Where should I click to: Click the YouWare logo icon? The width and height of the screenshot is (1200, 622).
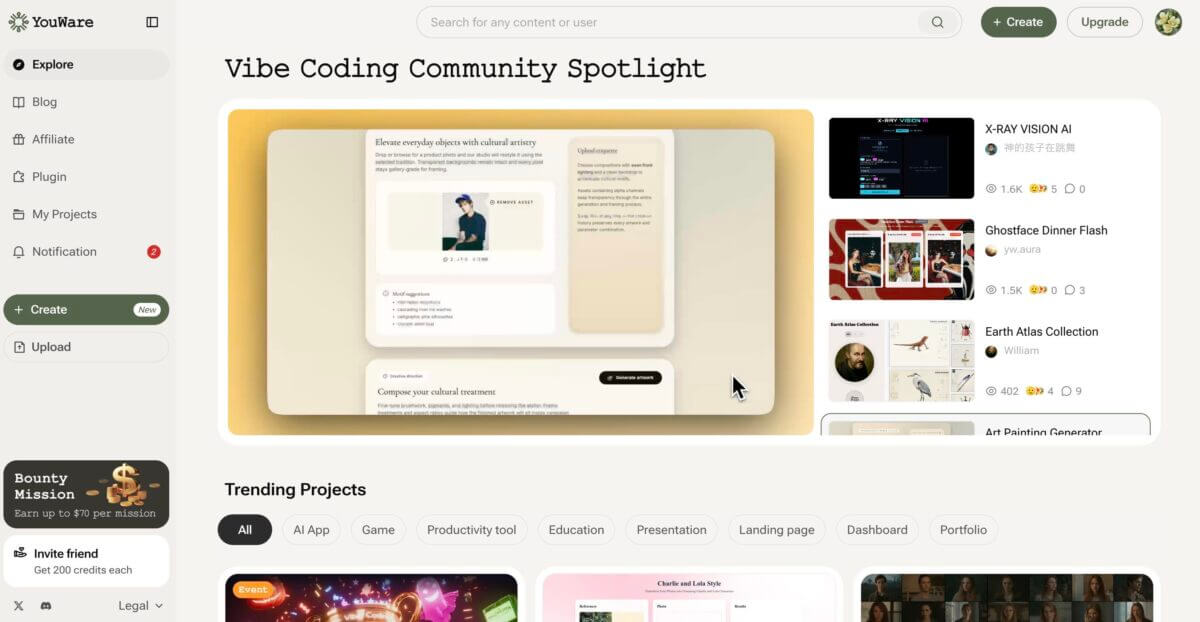click(x=18, y=22)
